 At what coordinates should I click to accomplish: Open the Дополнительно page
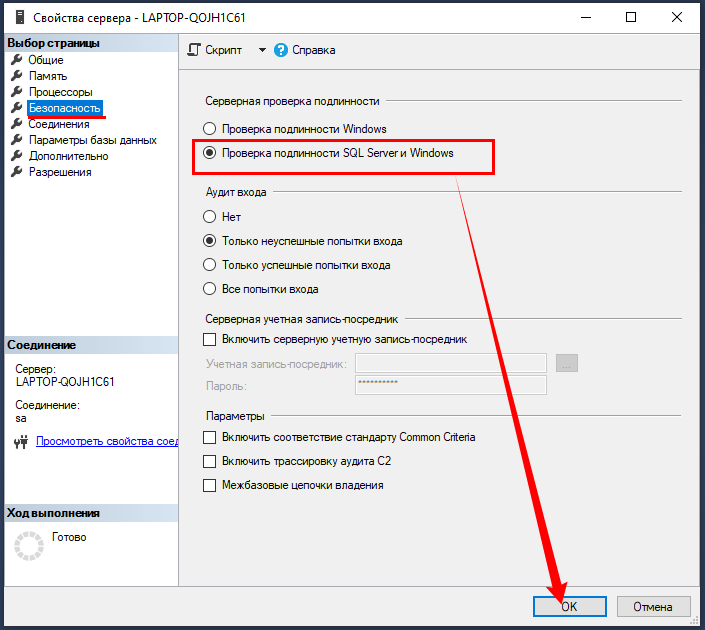[x=68, y=156]
